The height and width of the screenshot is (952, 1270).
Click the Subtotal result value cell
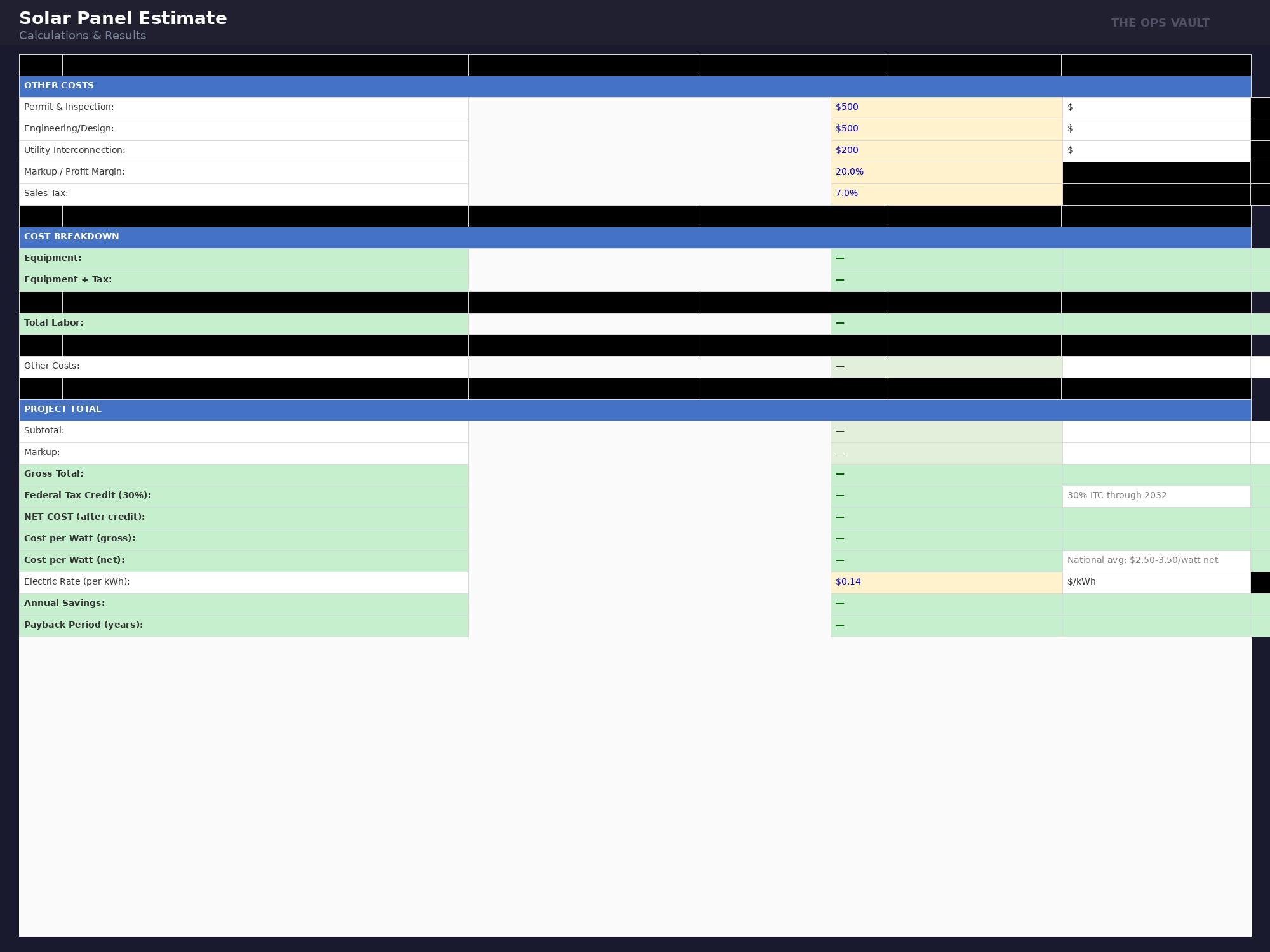point(946,432)
